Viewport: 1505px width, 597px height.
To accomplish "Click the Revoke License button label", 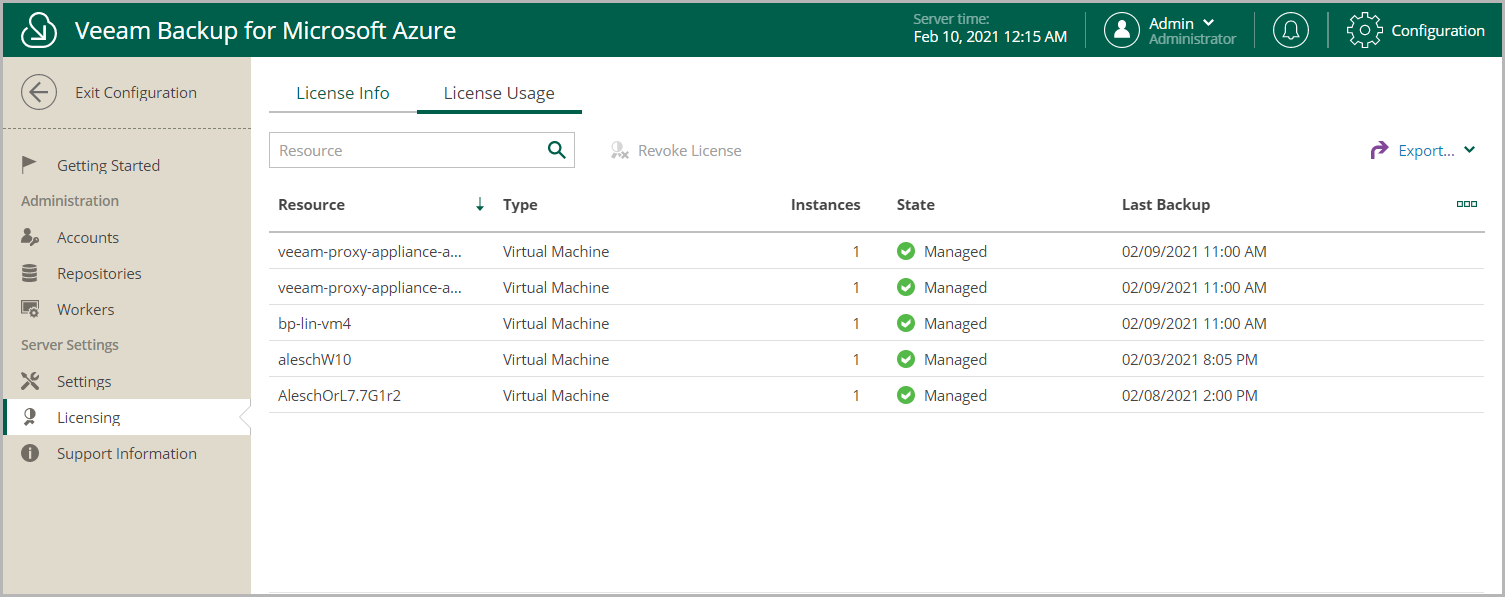I will point(690,151).
